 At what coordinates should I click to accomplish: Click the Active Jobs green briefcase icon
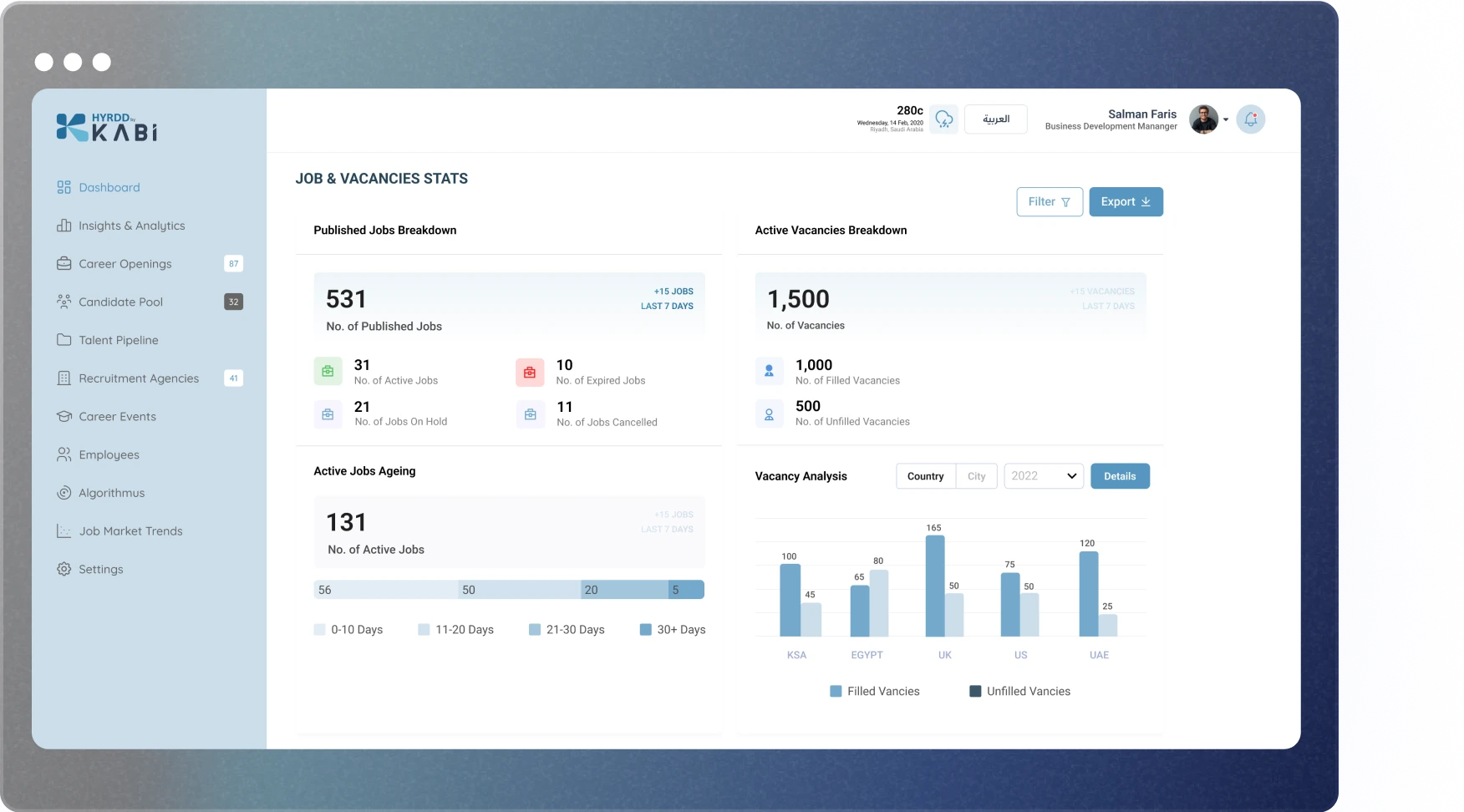pyautogui.click(x=328, y=372)
